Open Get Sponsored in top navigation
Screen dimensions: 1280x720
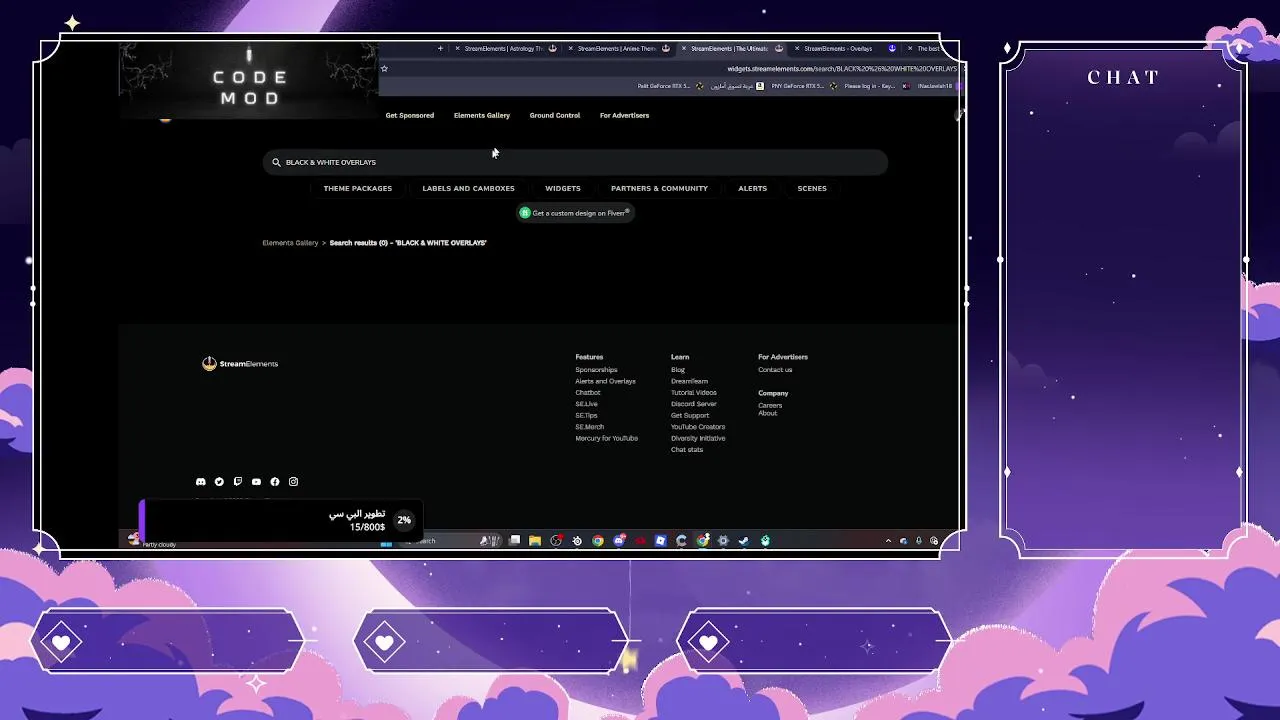coord(410,115)
